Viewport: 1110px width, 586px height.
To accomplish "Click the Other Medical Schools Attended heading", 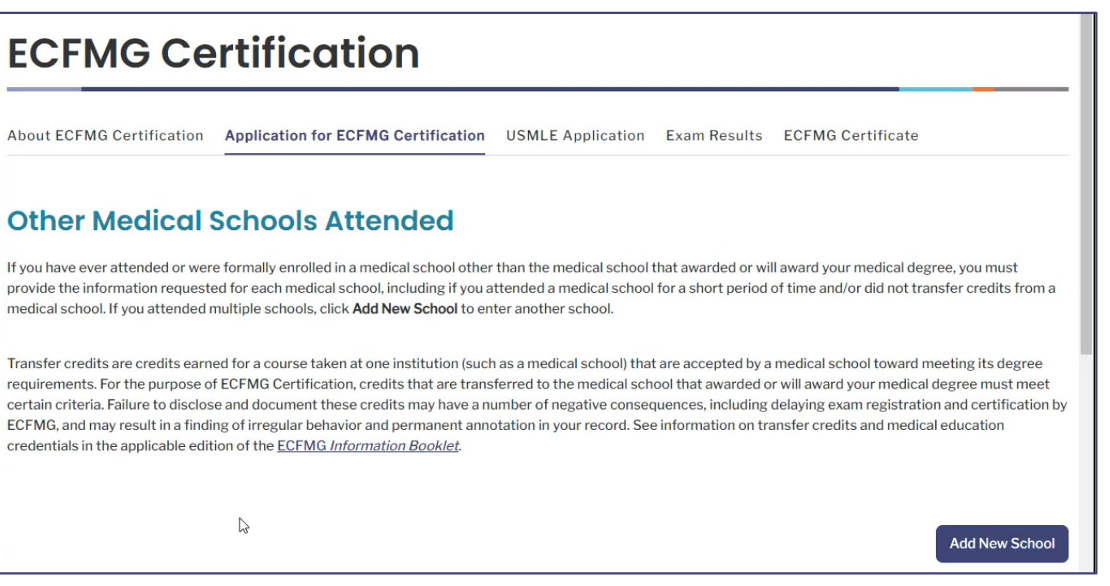I will [x=230, y=221].
